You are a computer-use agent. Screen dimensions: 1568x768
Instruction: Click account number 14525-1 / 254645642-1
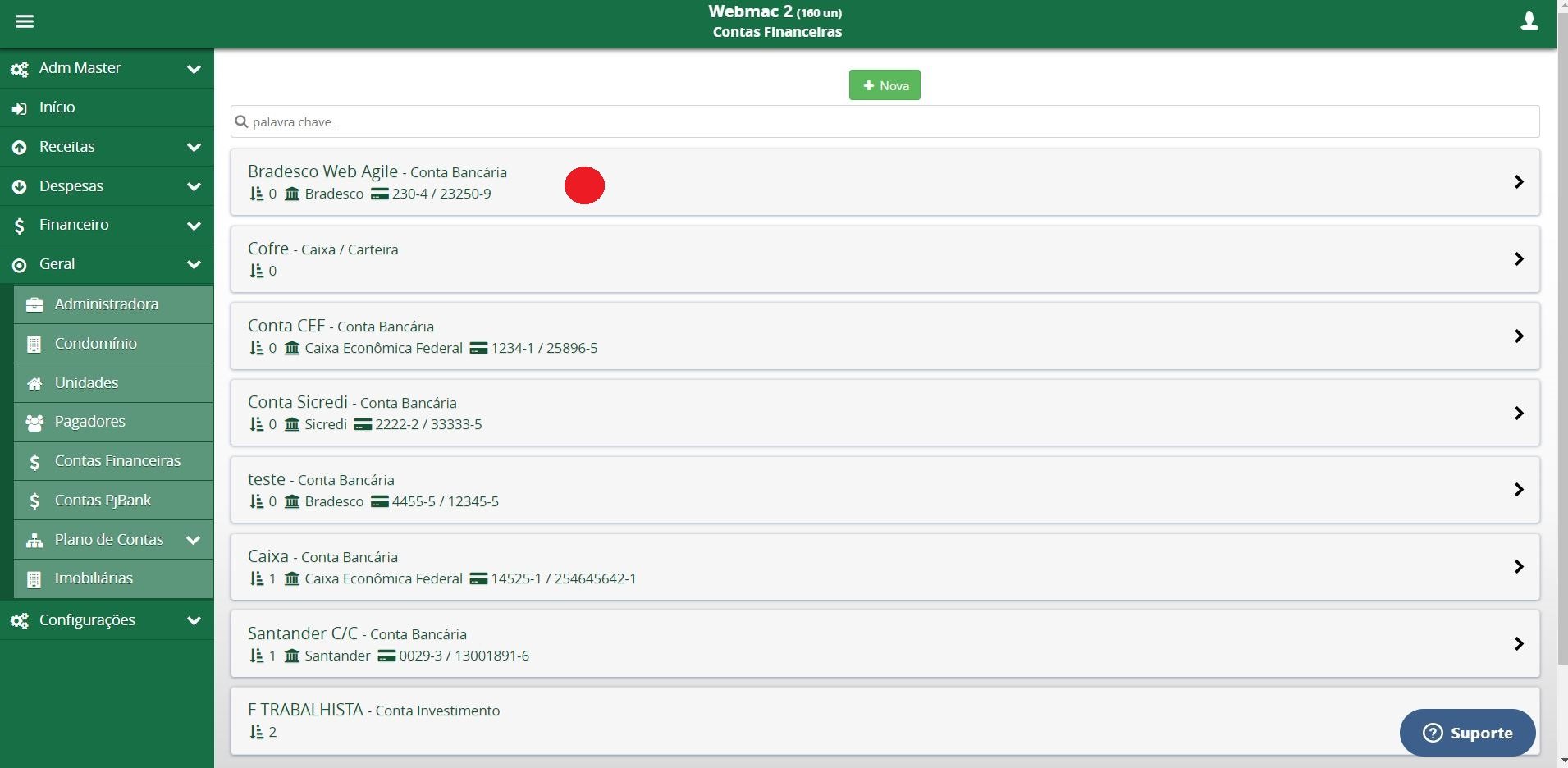[x=564, y=578]
